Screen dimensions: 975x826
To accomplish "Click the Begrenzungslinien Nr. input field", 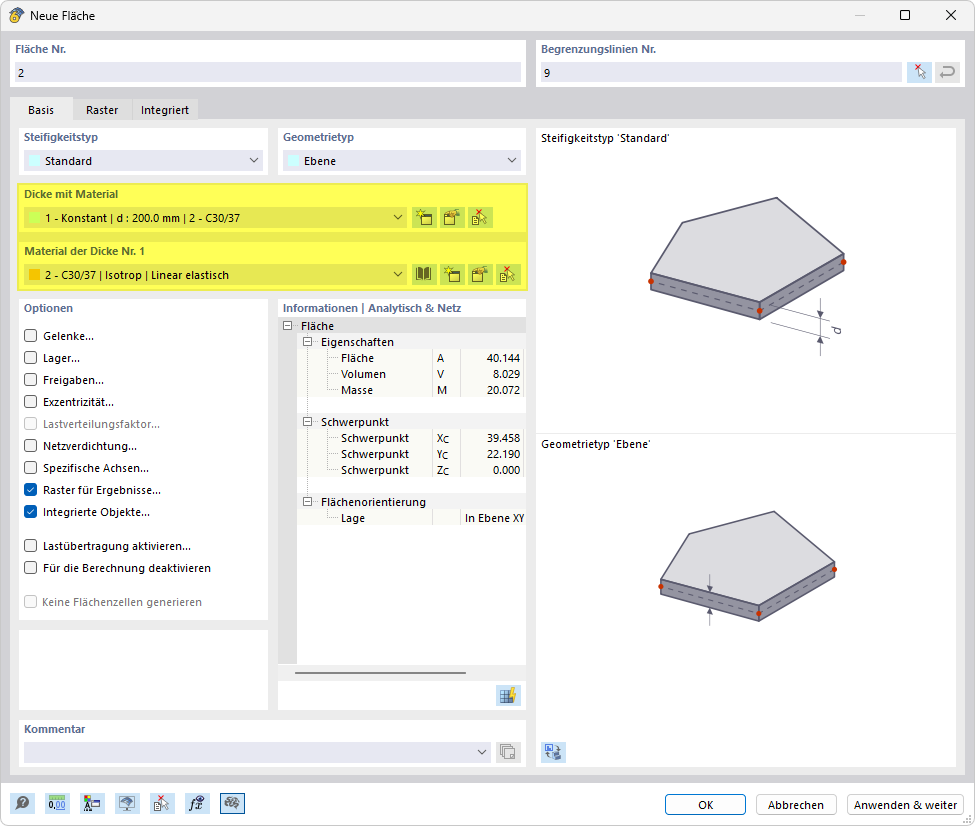I will tap(721, 72).
